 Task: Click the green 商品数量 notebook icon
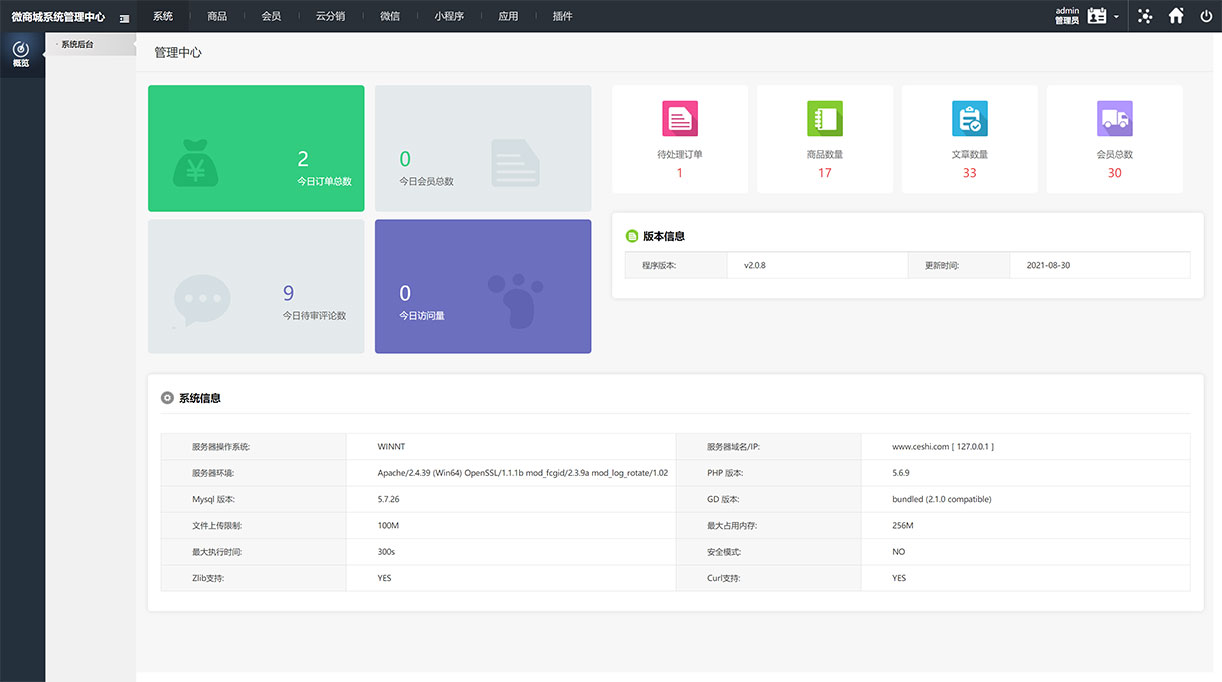point(824,119)
